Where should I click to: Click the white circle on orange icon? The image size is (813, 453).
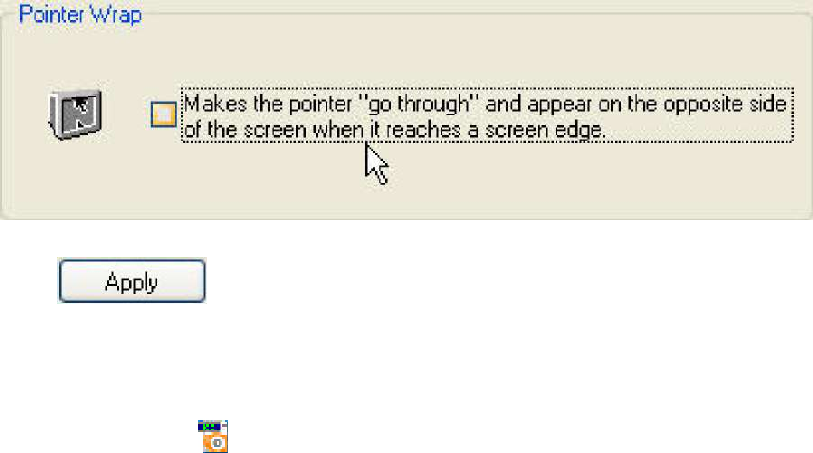coord(217,443)
